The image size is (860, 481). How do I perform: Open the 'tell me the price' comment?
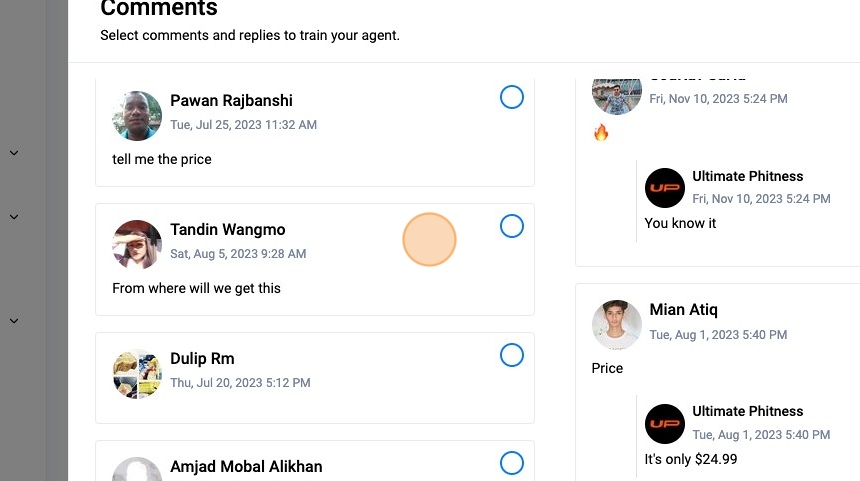[x=162, y=159]
